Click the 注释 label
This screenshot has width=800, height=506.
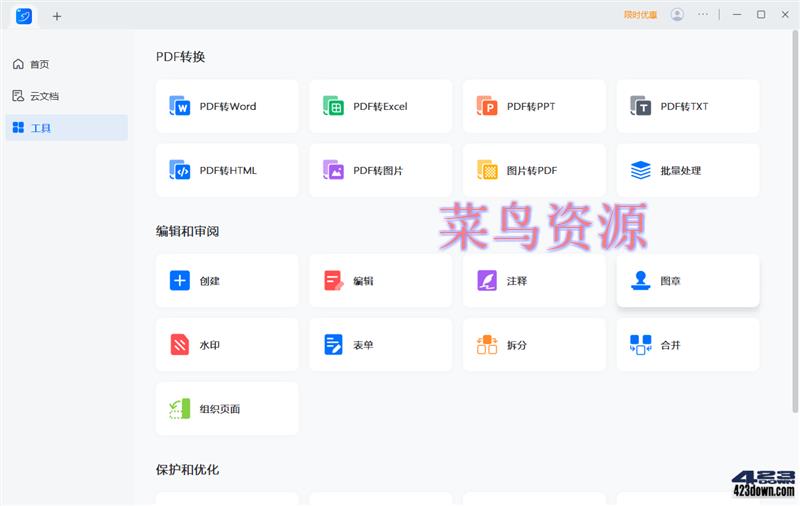coord(517,281)
